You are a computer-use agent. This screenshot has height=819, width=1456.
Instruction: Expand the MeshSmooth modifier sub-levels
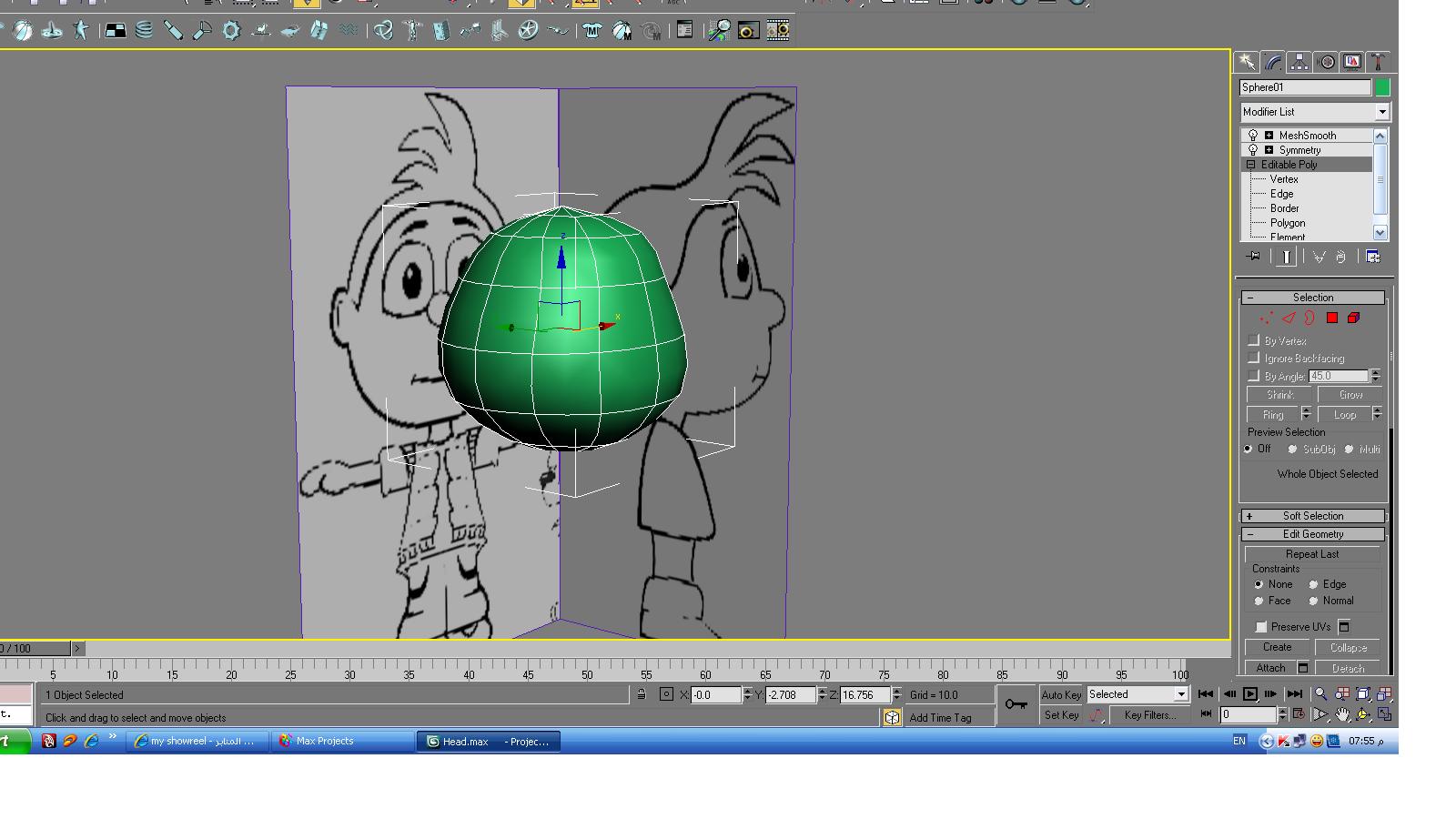click(x=1269, y=136)
